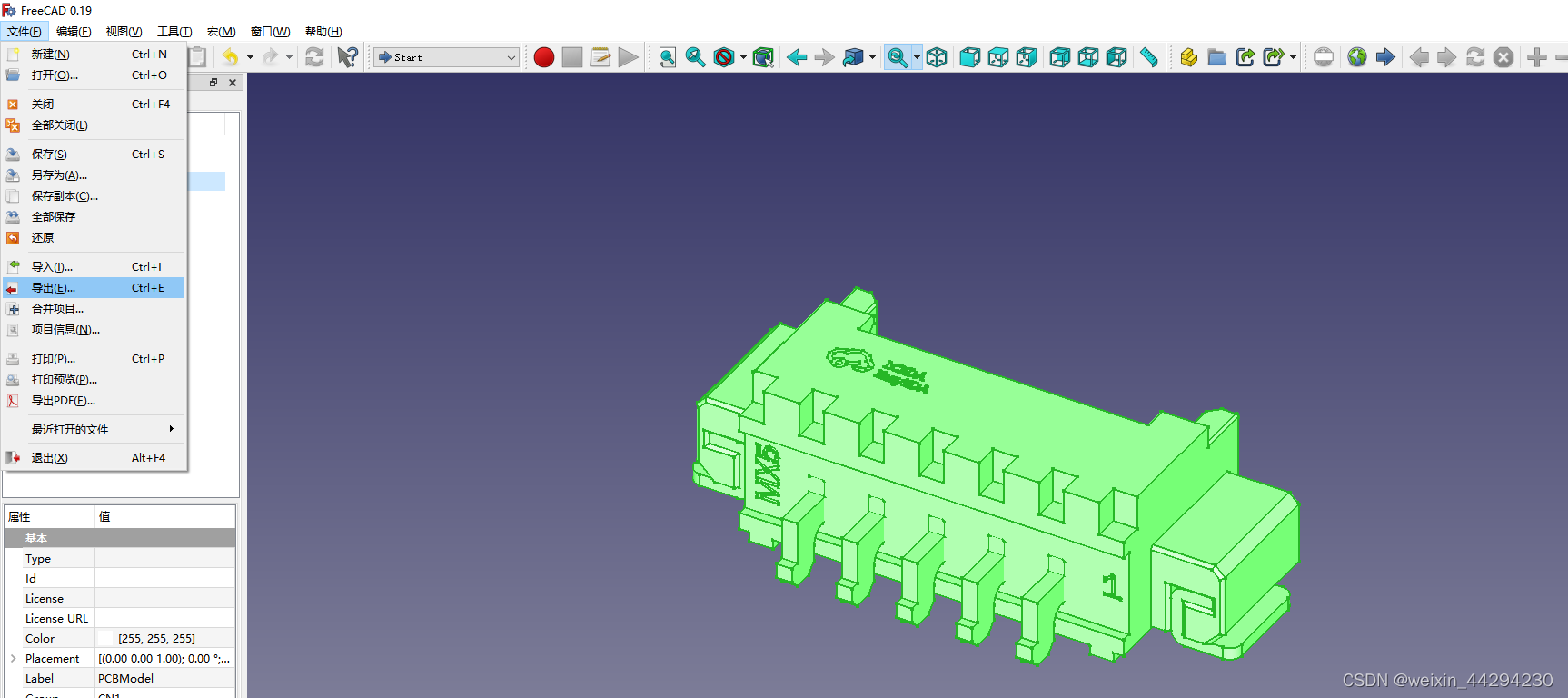This screenshot has width=1568, height=698.
Task: Open the 视图(V) menu
Action: 124,32
